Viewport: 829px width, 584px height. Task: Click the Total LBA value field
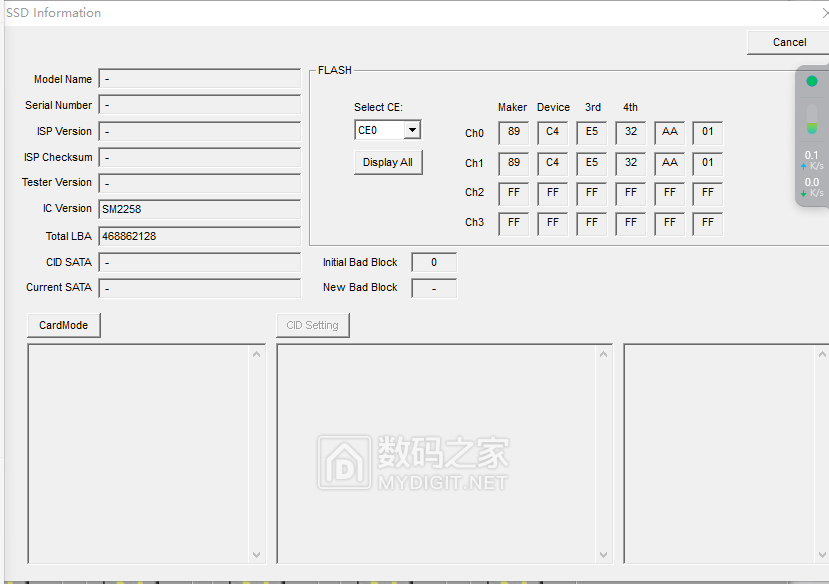[x=199, y=237]
